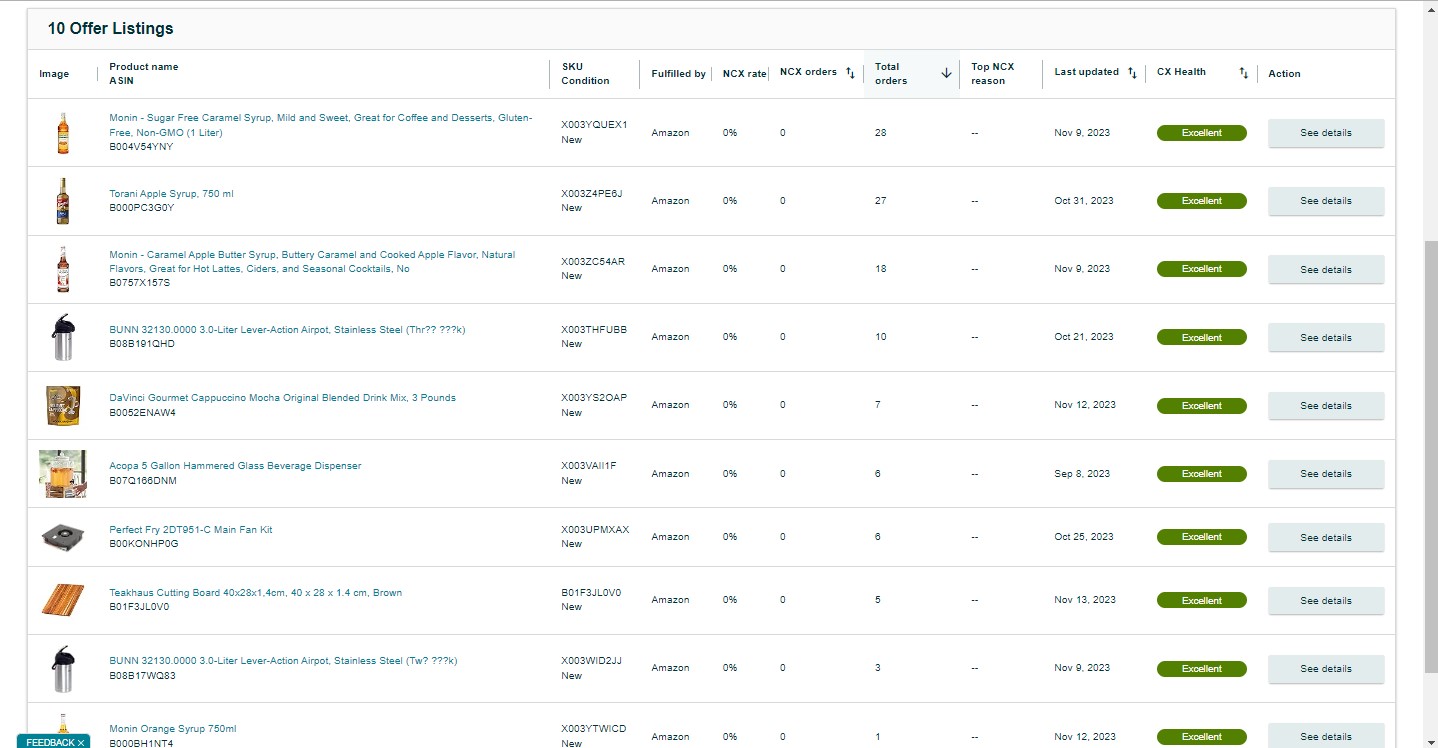Click the total orders value 28
This screenshot has height=748, width=1438.
pyautogui.click(x=881, y=133)
